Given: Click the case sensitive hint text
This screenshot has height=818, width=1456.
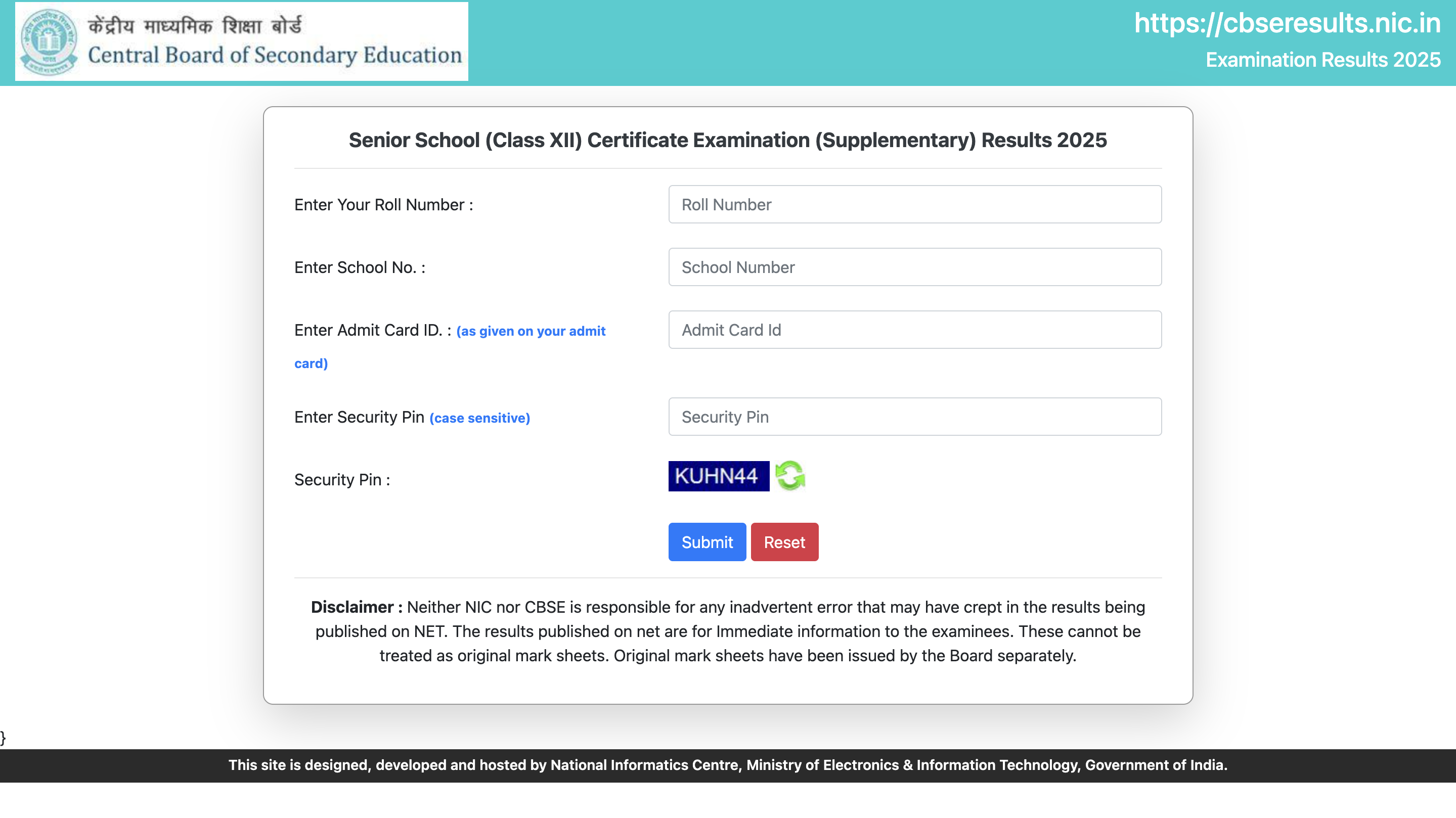Looking at the screenshot, I should click(x=479, y=418).
